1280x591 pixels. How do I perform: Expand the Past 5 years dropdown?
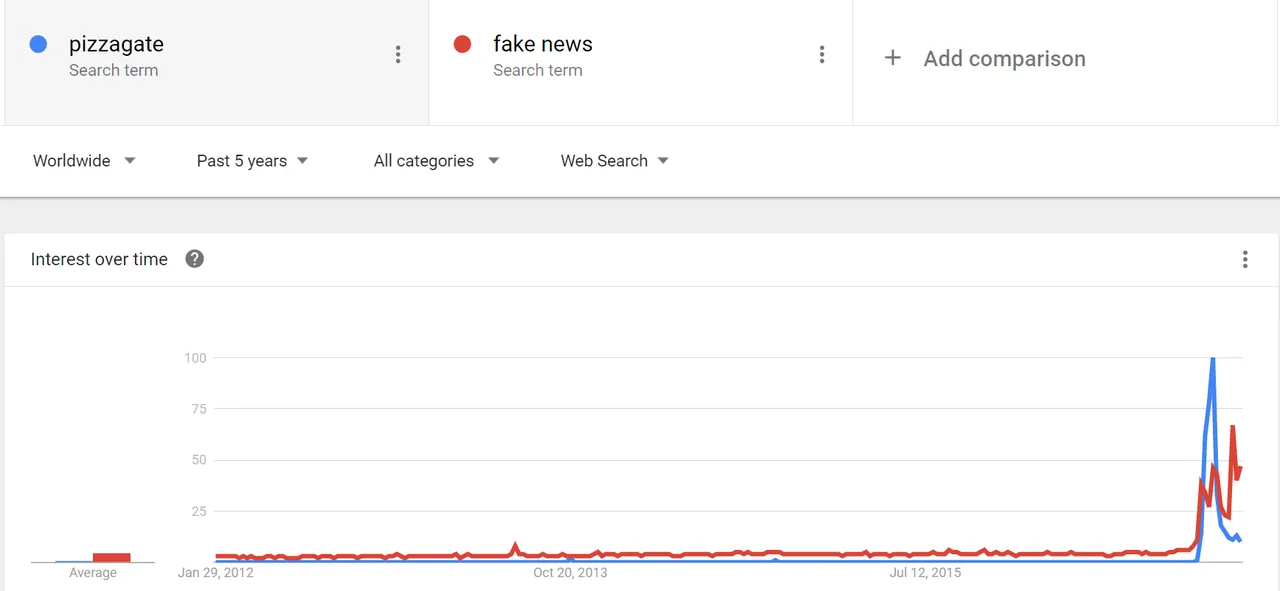tap(252, 161)
